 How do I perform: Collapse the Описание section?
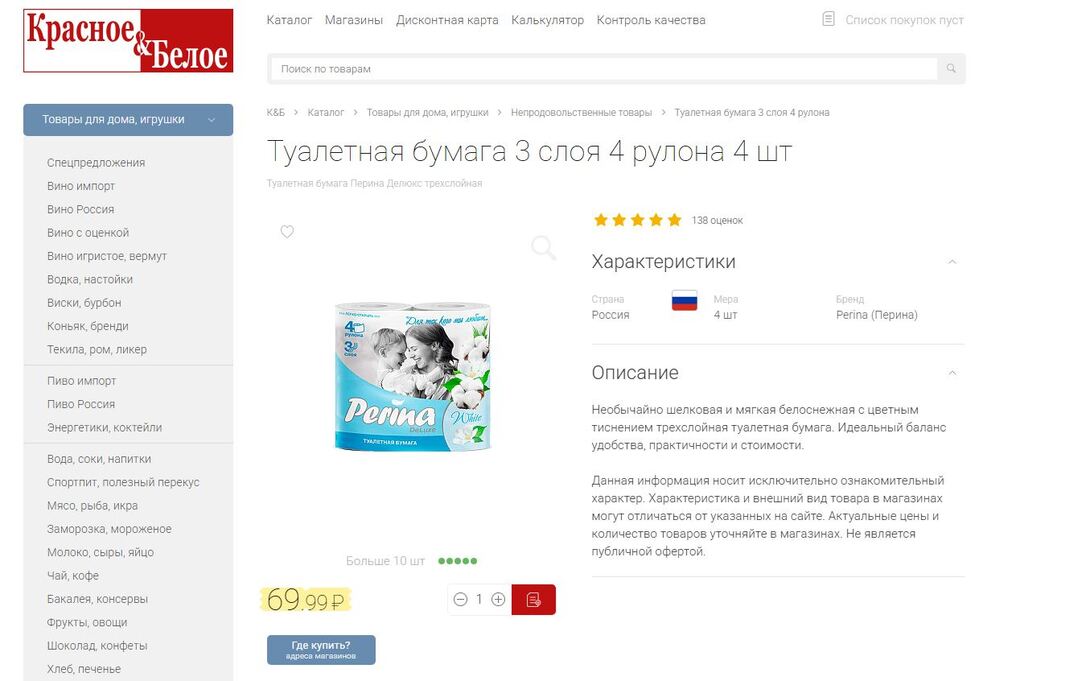952,373
